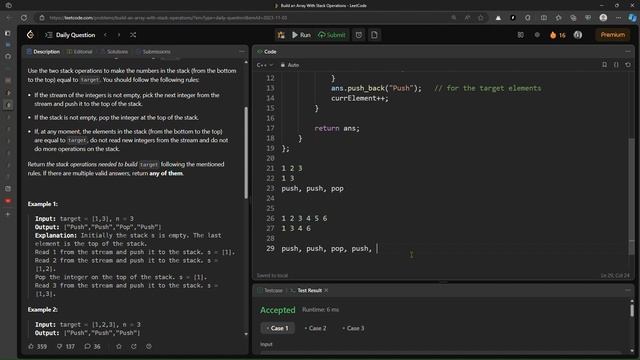Open code panel options menu
This screenshot has height=360, width=640.
[628, 52]
